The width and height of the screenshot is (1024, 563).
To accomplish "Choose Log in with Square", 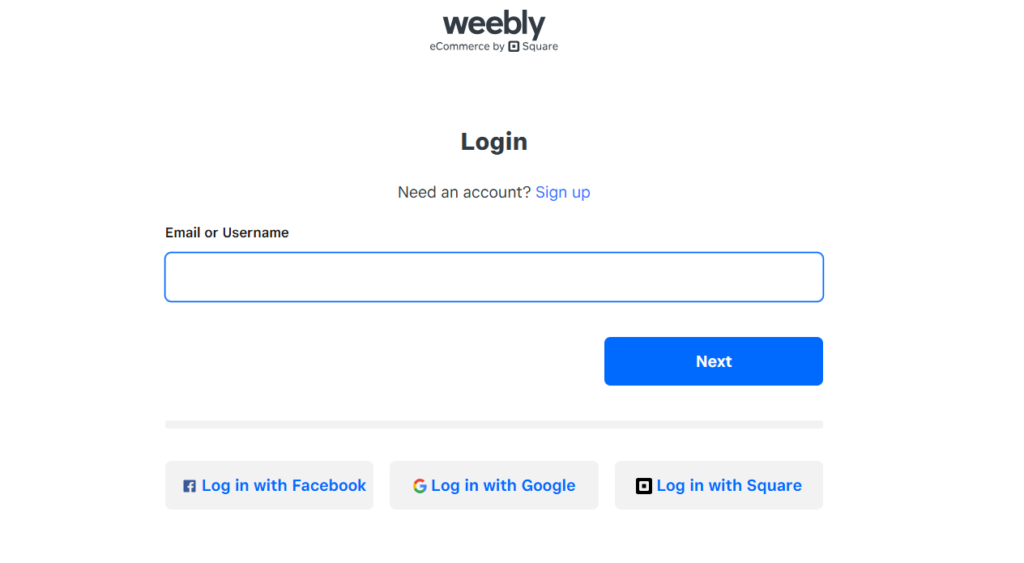I will 718,485.
